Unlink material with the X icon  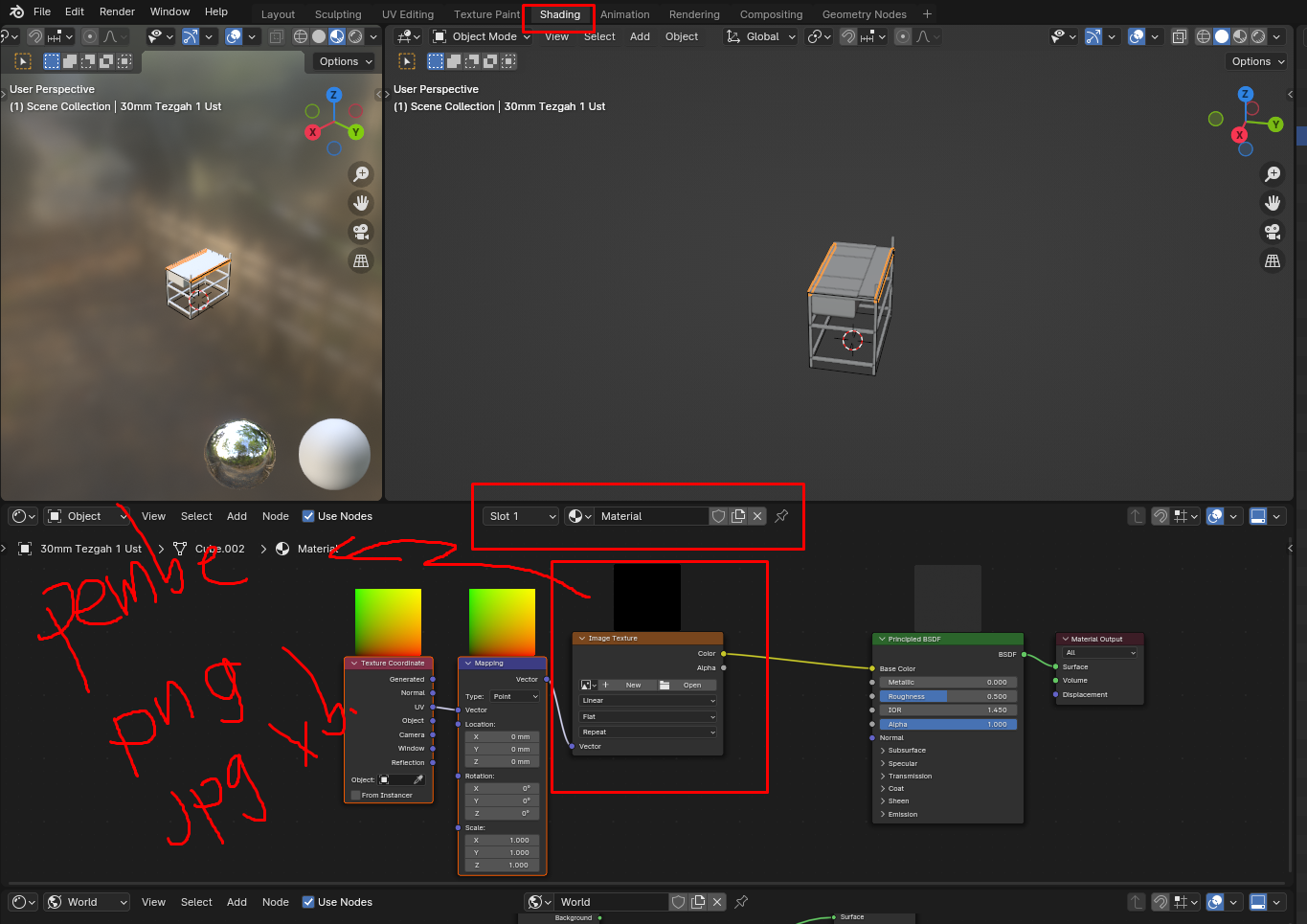click(757, 516)
